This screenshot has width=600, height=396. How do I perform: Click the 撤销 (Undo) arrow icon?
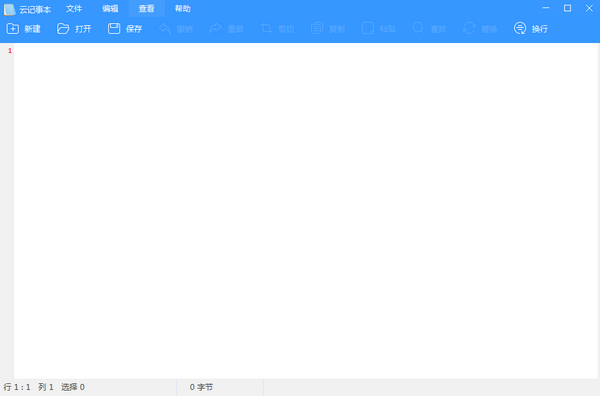165,29
